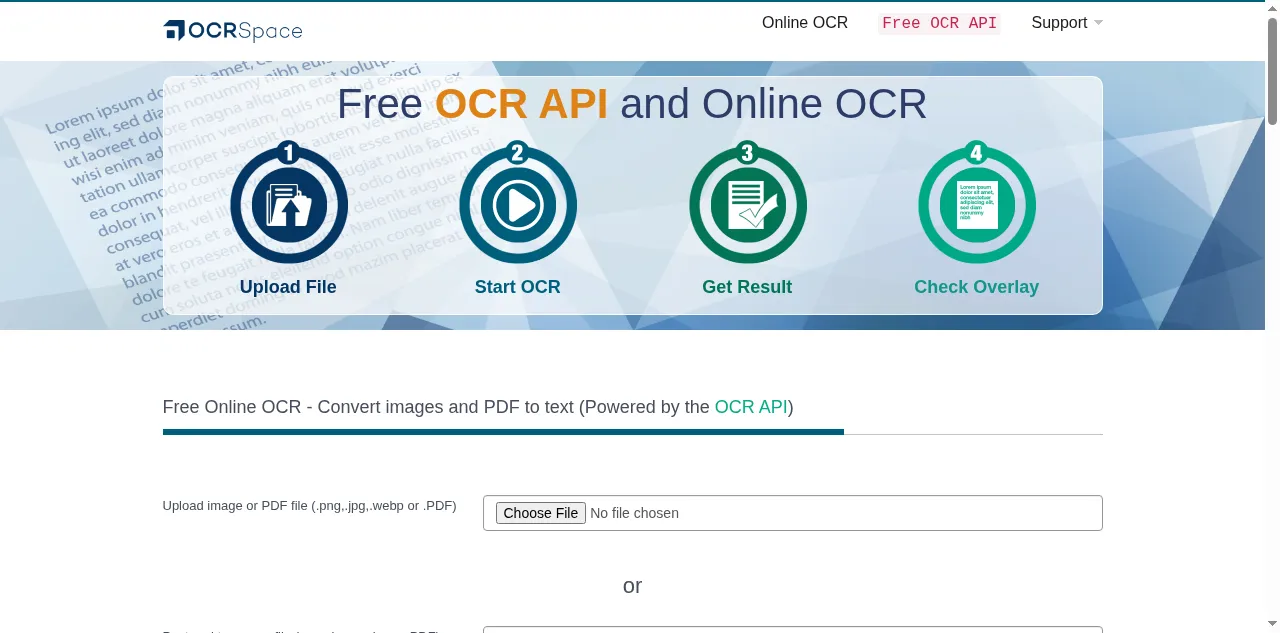Click the 'Upload image or PDF file' label
Viewport: 1280px width, 633px height.
(310, 506)
